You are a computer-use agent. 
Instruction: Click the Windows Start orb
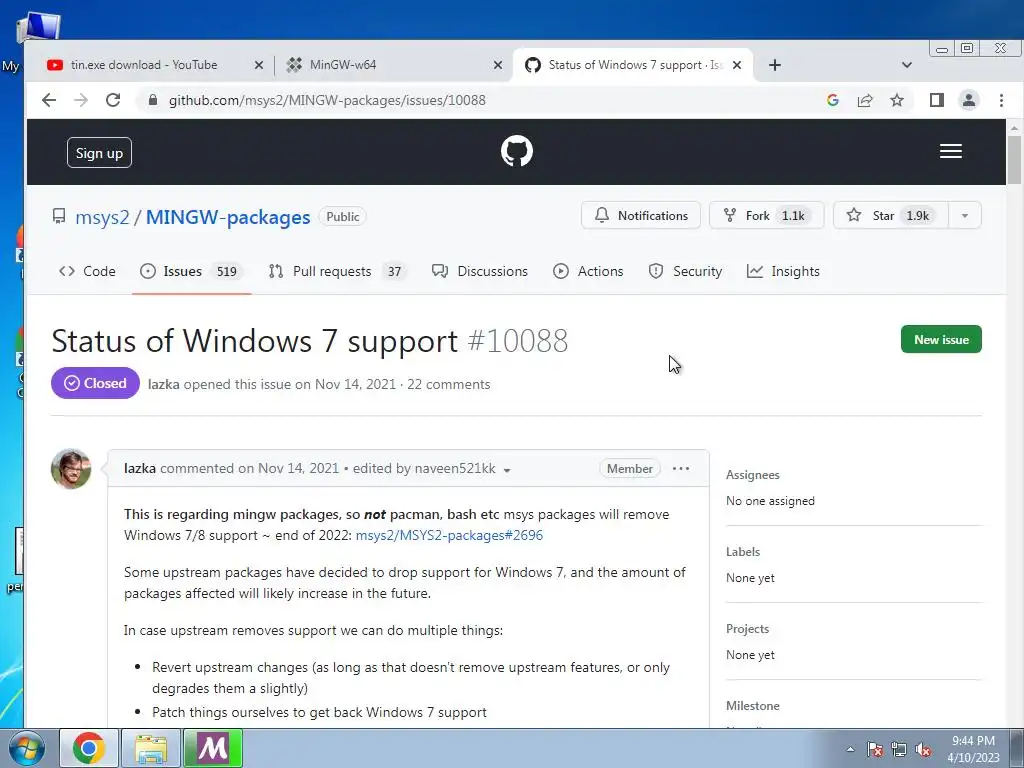pyautogui.click(x=27, y=748)
